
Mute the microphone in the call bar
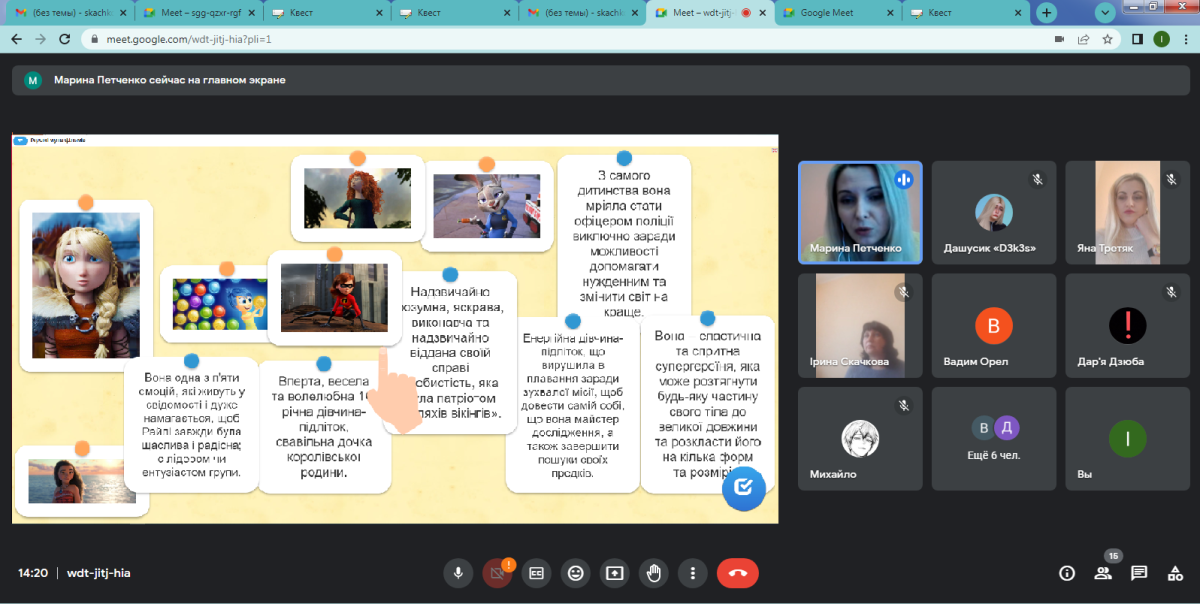click(x=458, y=573)
